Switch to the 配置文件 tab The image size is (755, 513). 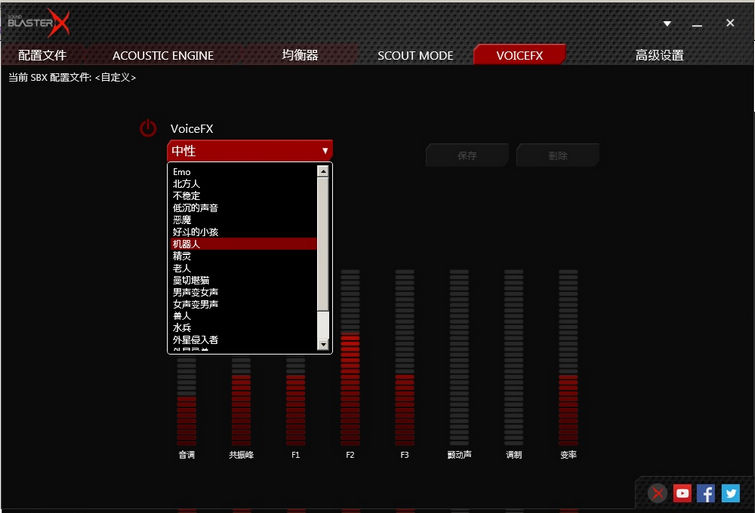click(42, 55)
